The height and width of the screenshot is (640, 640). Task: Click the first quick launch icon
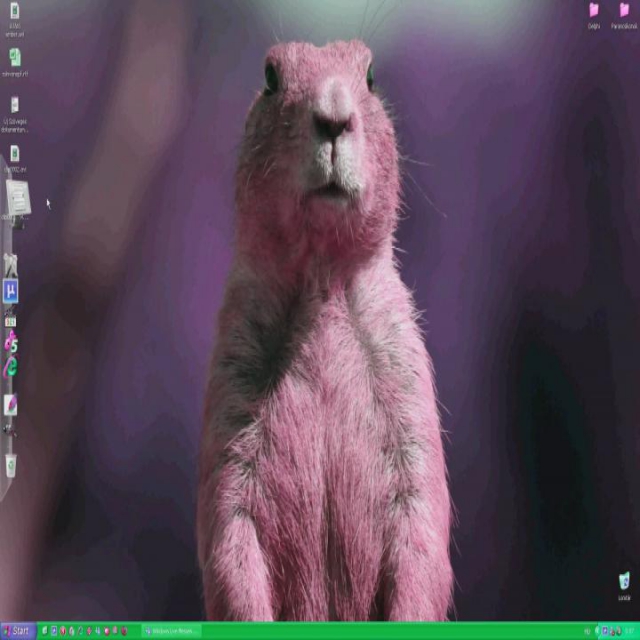44,631
